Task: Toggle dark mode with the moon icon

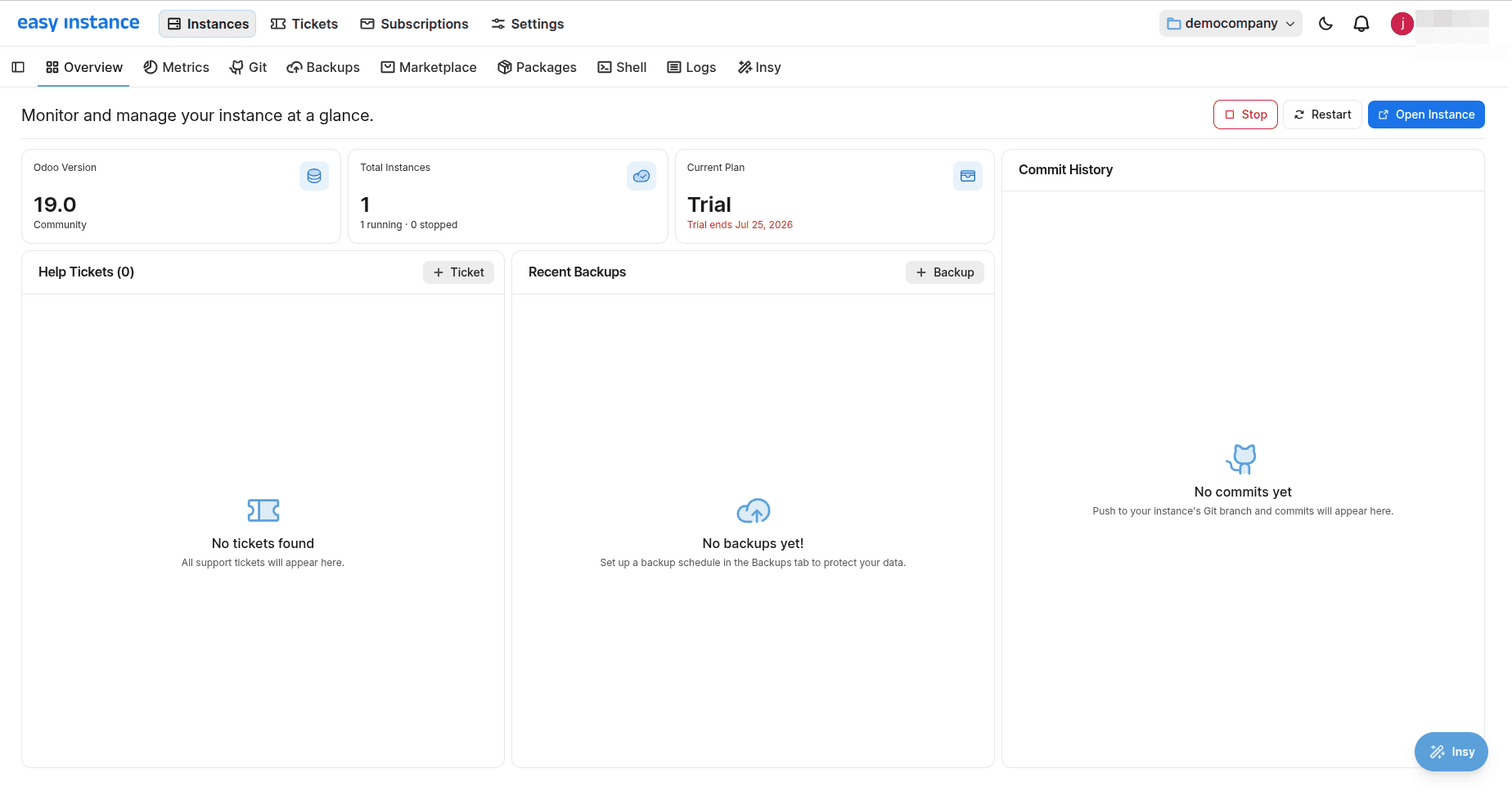Action: click(1326, 24)
